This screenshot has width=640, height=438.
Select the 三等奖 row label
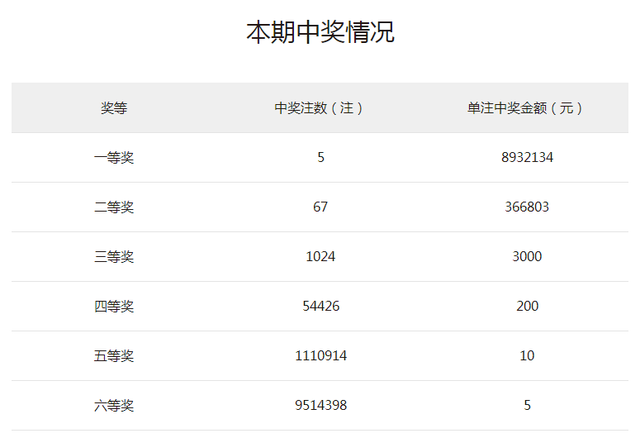tap(114, 257)
